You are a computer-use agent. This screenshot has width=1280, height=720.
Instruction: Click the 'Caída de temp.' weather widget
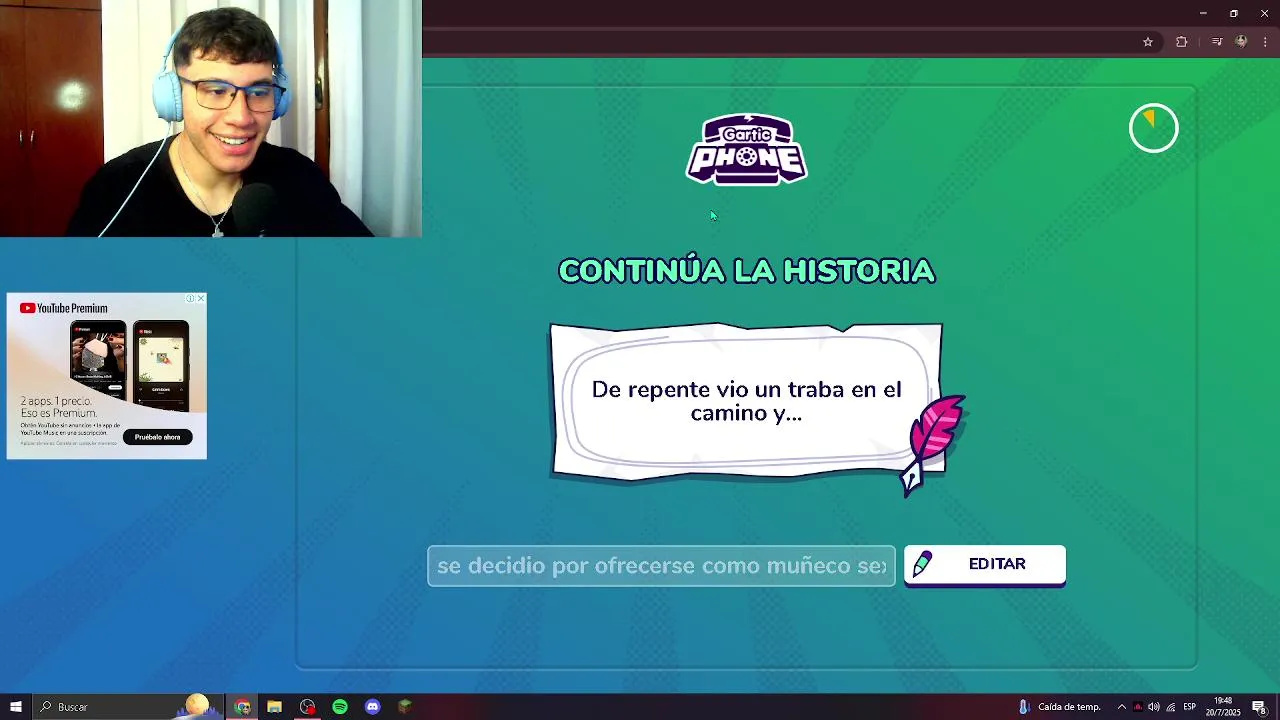coord(1060,707)
